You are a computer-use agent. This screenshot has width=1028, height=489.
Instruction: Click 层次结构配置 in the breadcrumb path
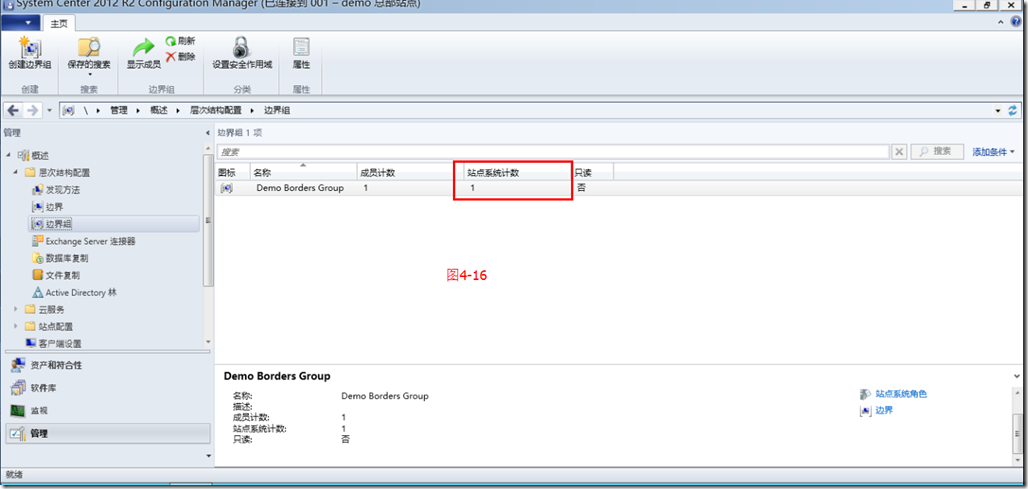click(216, 111)
